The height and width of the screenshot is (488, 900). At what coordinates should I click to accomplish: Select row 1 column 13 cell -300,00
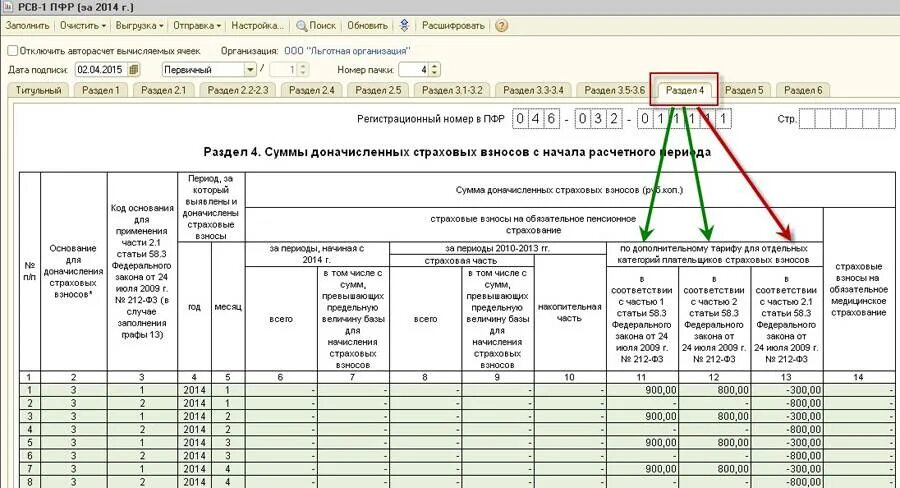(x=787, y=390)
